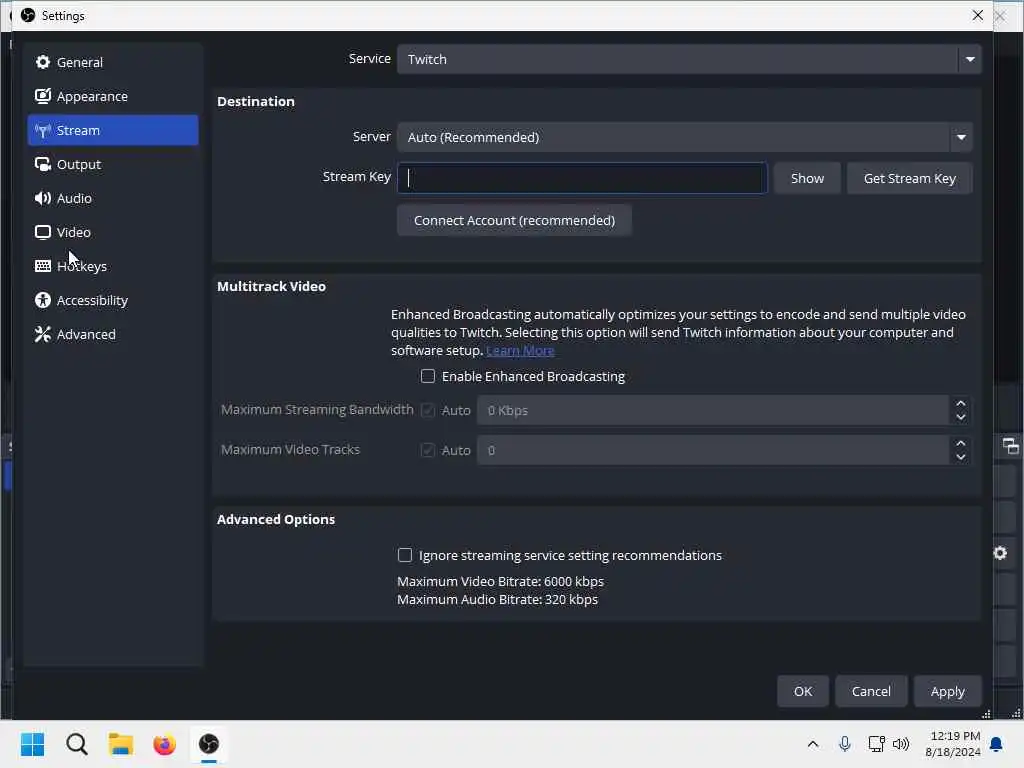The height and width of the screenshot is (768, 1024).
Task: Open Accessibility settings page
Action: pos(113,300)
